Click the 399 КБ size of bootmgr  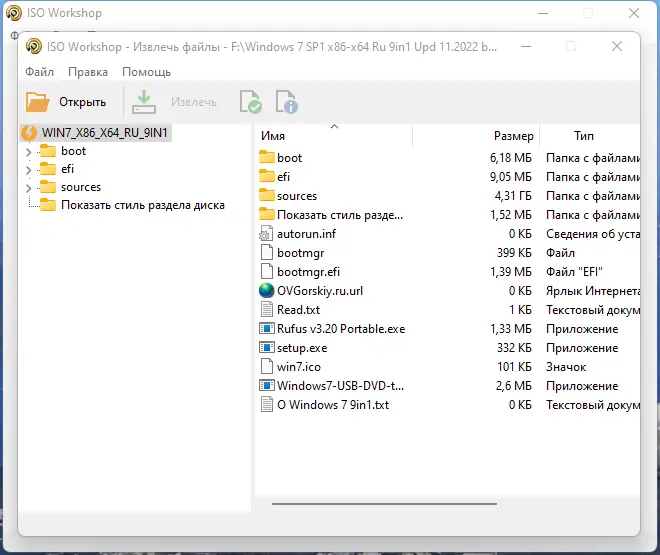pyautogui.click(x=514, y=253)
